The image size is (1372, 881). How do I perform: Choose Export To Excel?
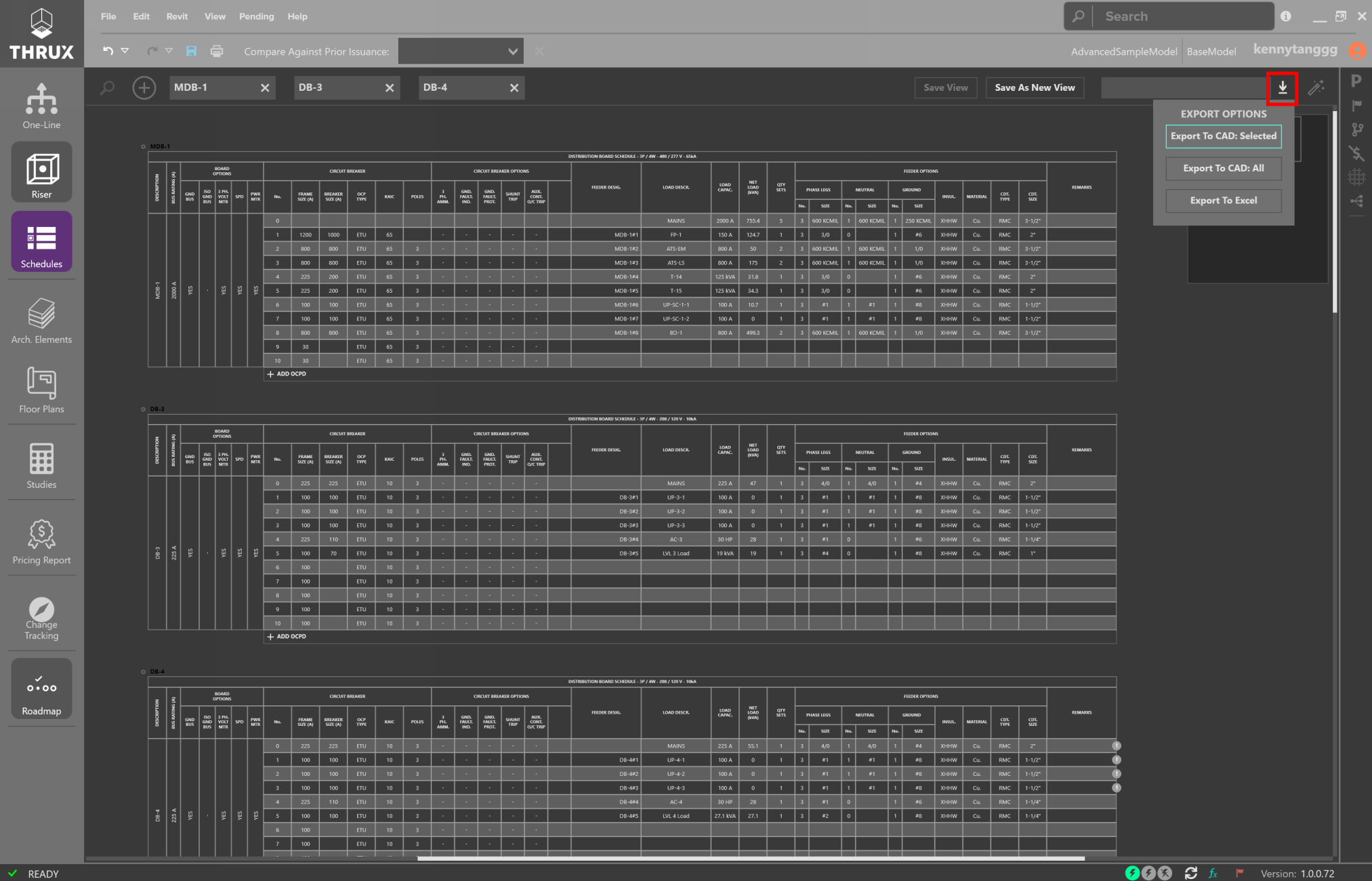tap(1224, 201)
